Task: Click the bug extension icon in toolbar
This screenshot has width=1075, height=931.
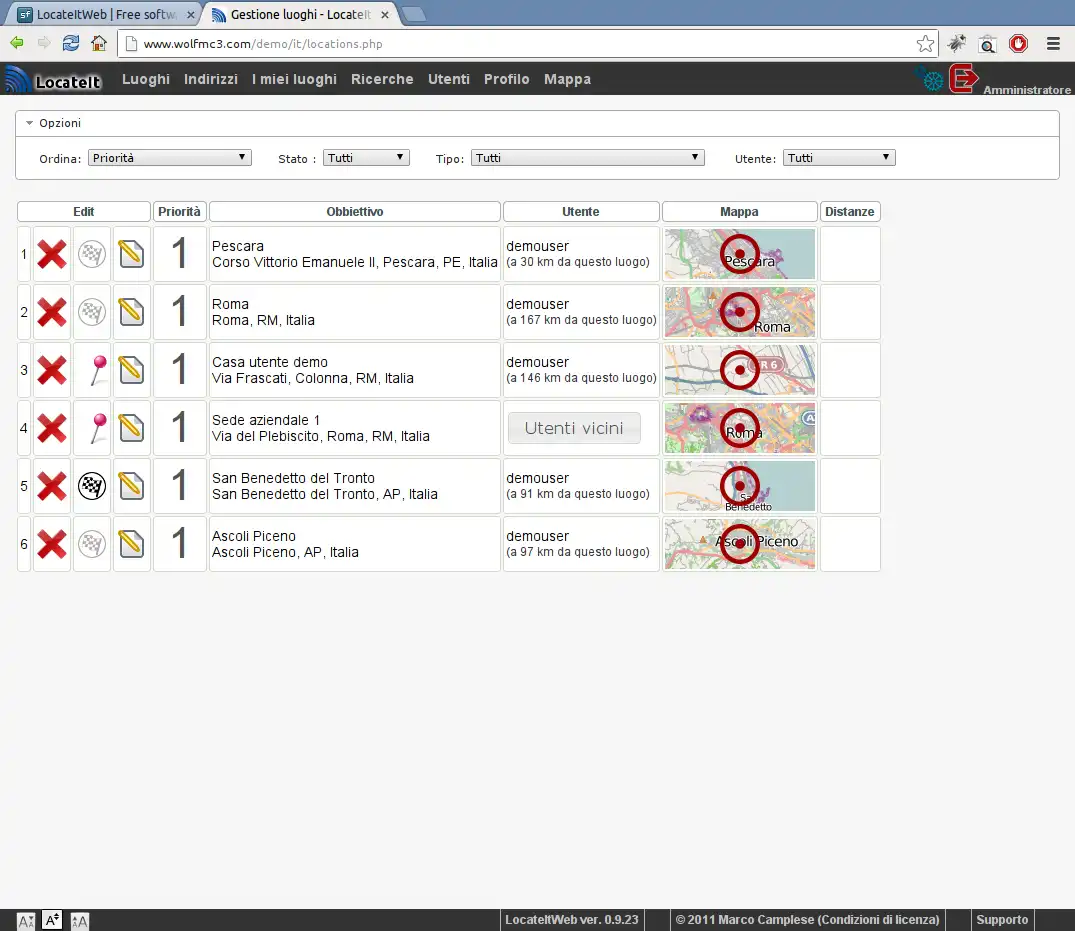Action: pyautogui.click(x=956, y=44)
